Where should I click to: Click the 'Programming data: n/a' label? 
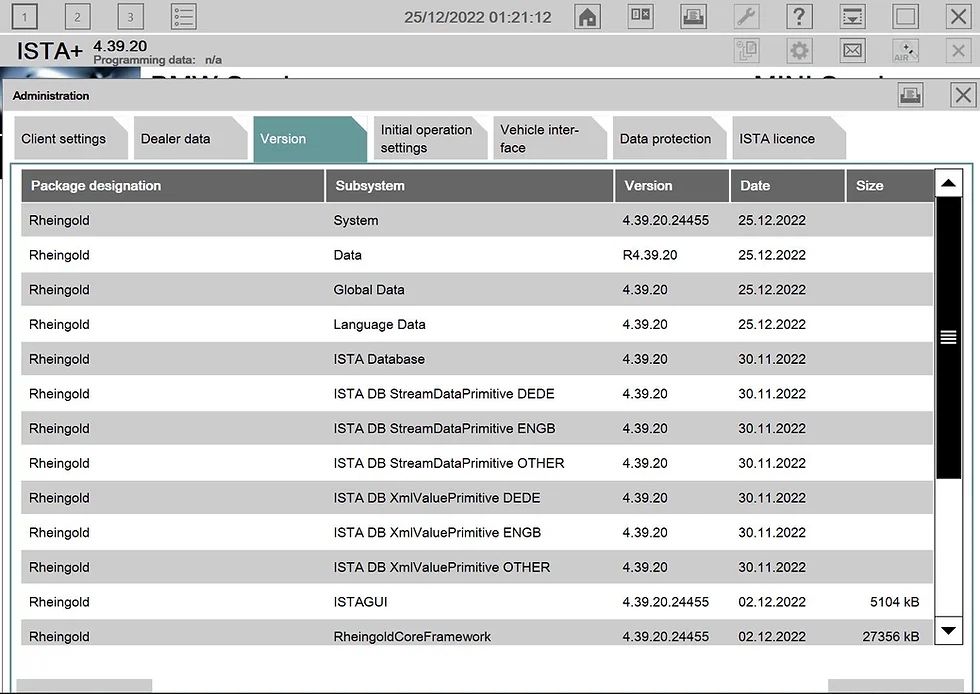click(x=158, y=60)
